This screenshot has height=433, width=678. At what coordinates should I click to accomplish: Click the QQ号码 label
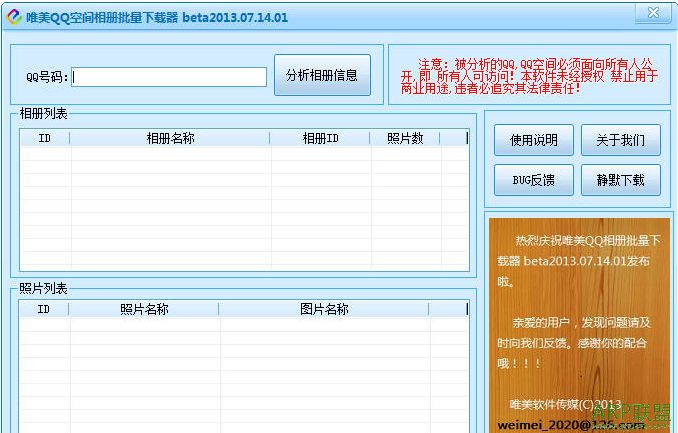coord(47,77)
